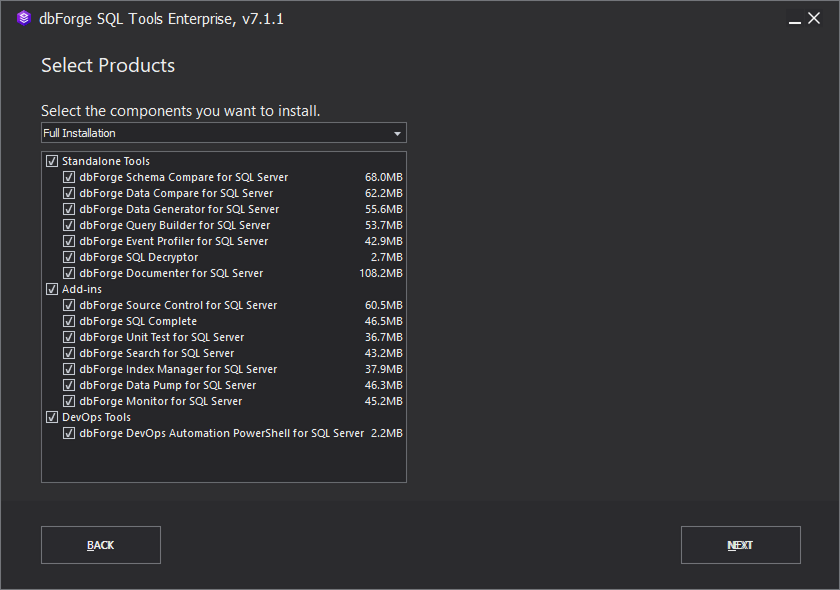Image resolution: width=840 pixels, height=590 pixels.
Task: Toggle dbForge Search for SQL Server checkbox
Action: pyautogui.click(x=69, y=354)
